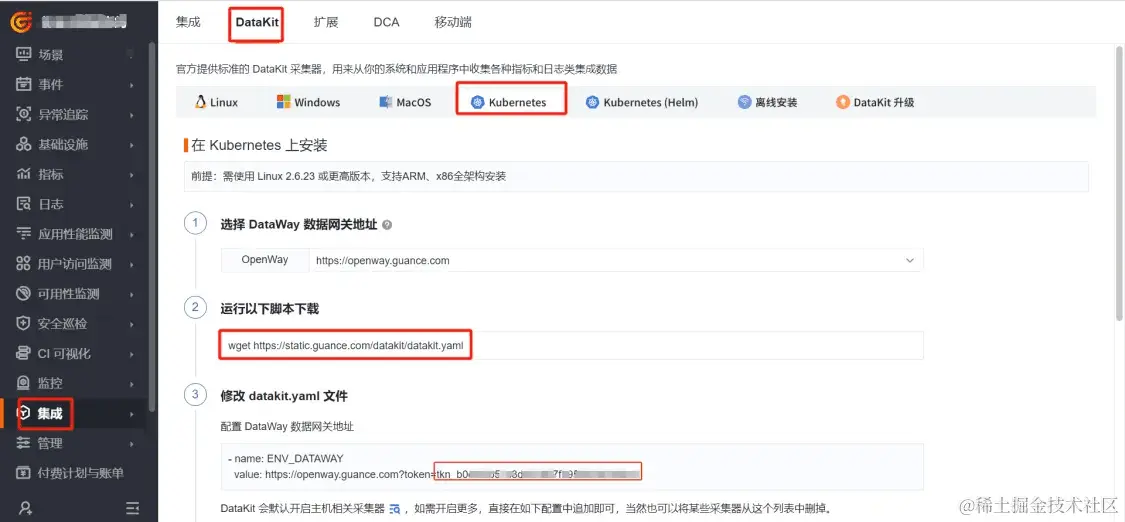Select the Kubernetes (Helm) tab
The height and width of the screenshot is (522, 1125).
pos(641,102)
